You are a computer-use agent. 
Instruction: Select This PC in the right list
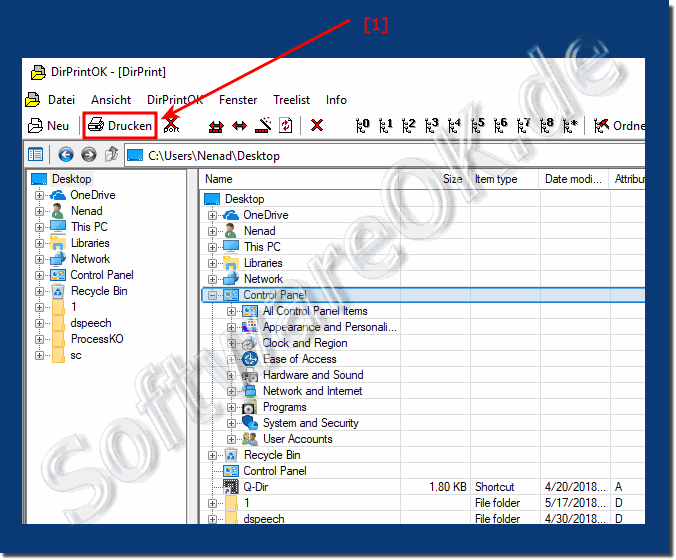(262, 247)
